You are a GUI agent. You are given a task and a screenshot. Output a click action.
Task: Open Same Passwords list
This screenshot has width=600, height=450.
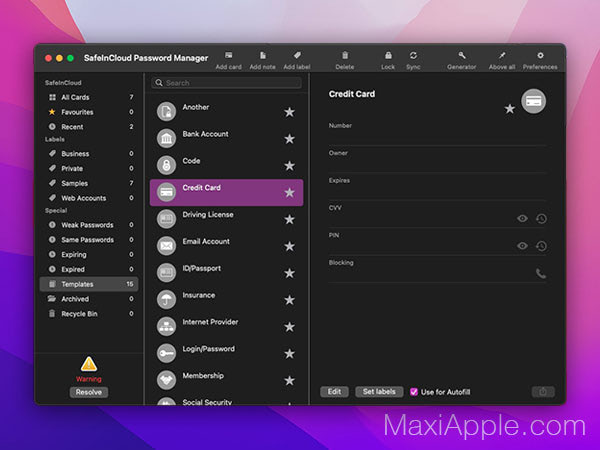coord(90,240)
